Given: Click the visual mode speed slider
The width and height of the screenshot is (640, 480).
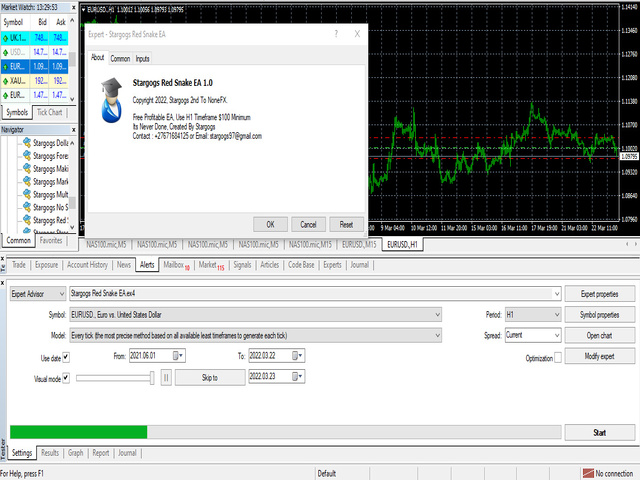Looking at the screenshot, I should (x=115, y=378).
